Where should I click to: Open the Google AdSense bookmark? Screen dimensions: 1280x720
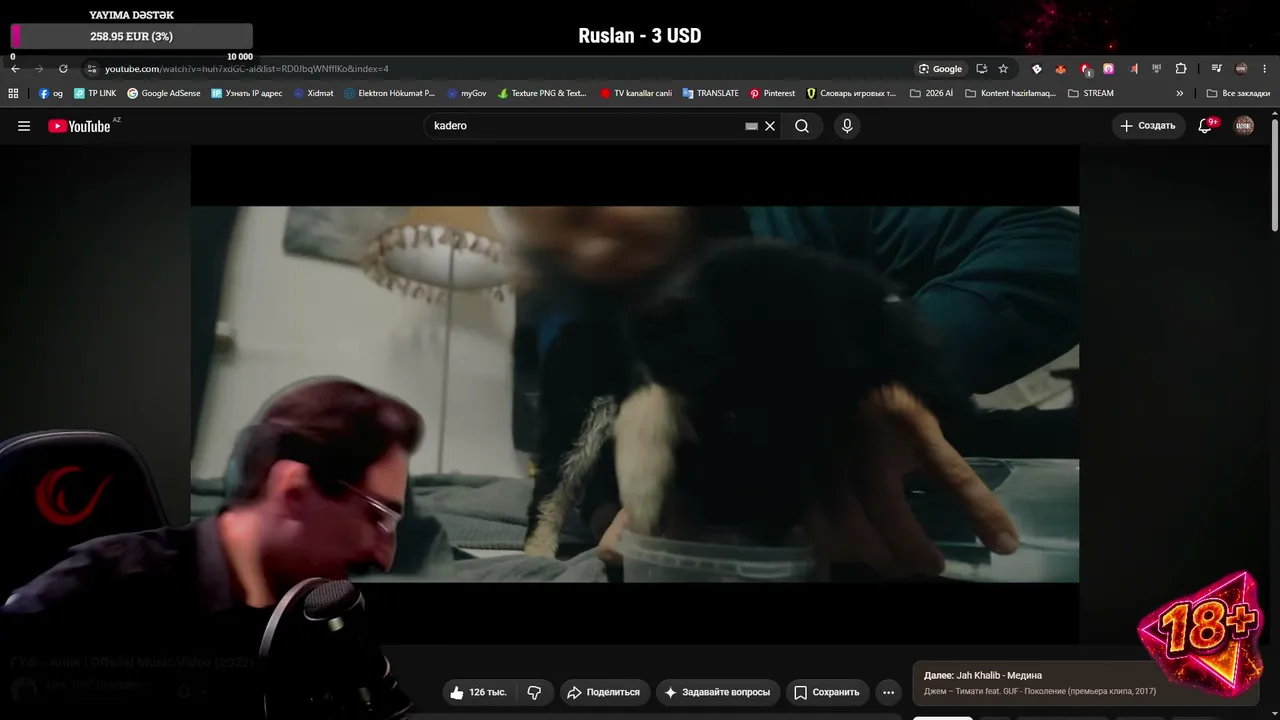coord(163,93)
